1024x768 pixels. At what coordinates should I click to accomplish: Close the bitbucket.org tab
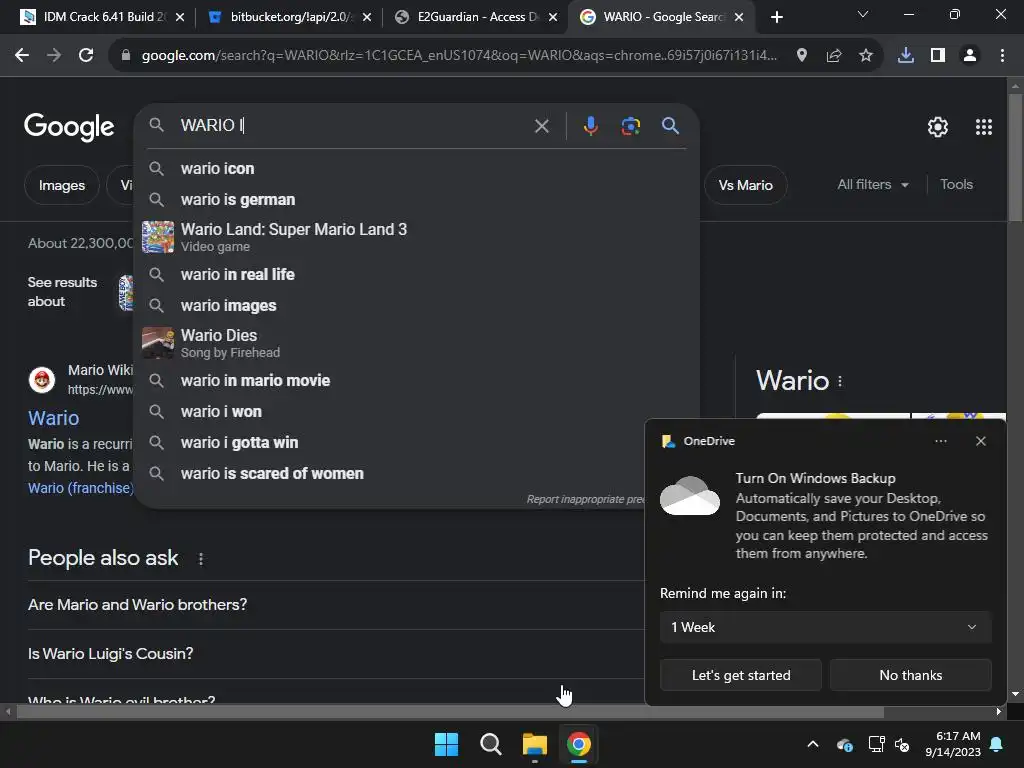tap(367, 17)
